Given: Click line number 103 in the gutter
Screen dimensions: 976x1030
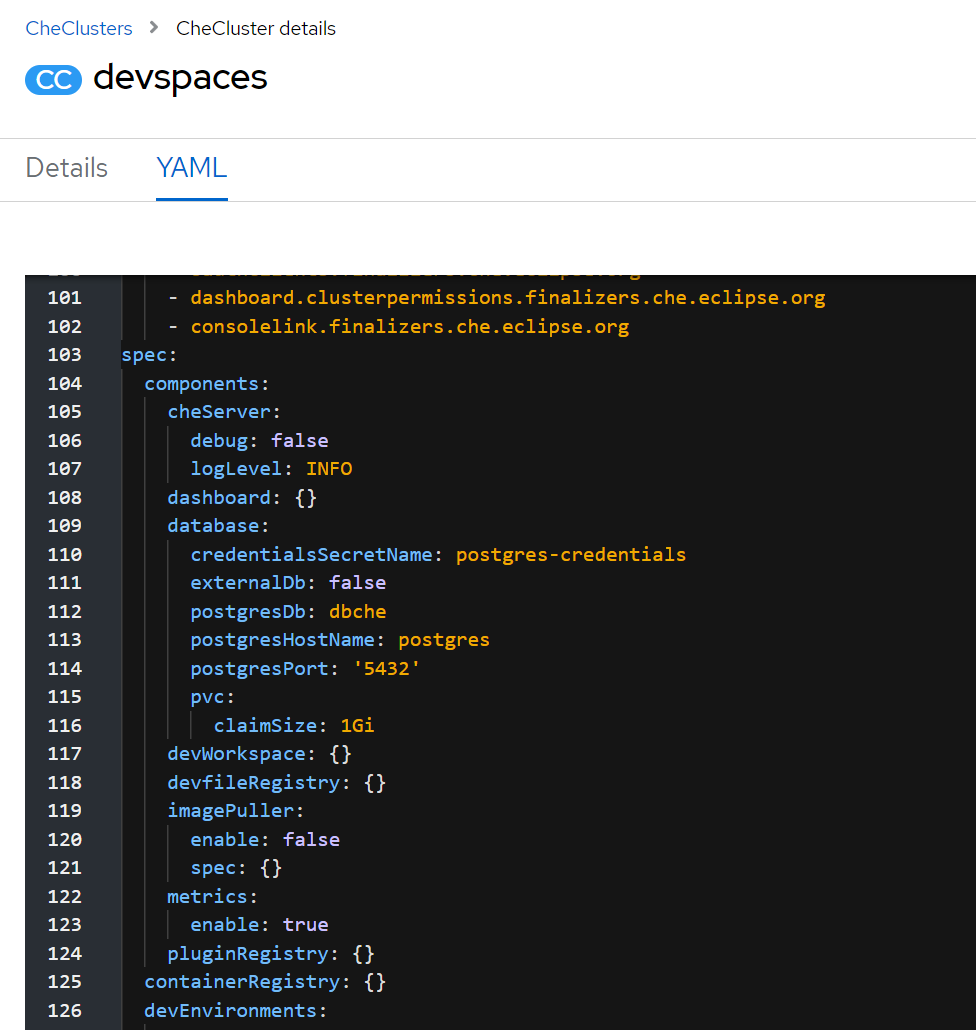Looking at the screenshot, I should pyautogui.click(x=65, y=355).
